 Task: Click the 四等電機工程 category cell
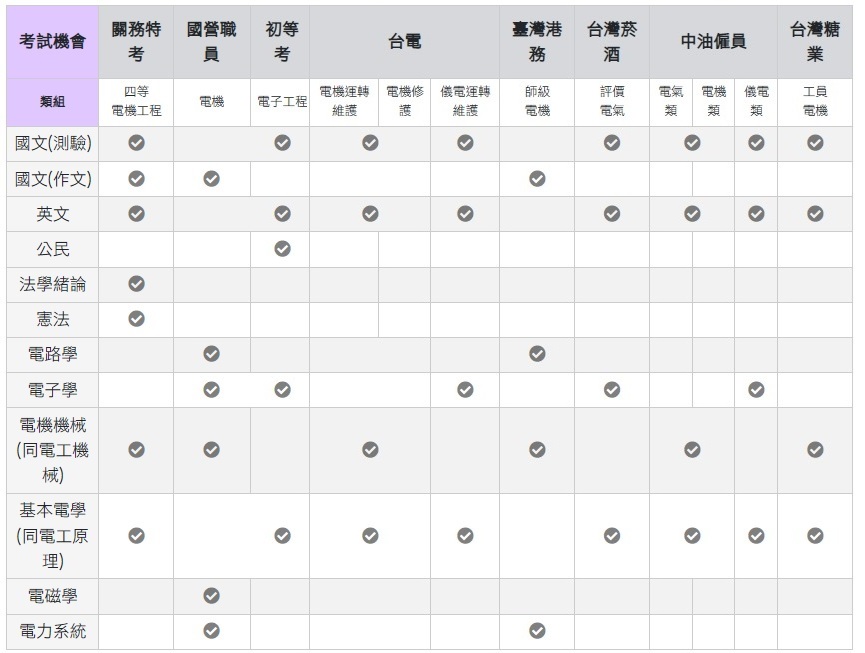(x=136, y=102)
